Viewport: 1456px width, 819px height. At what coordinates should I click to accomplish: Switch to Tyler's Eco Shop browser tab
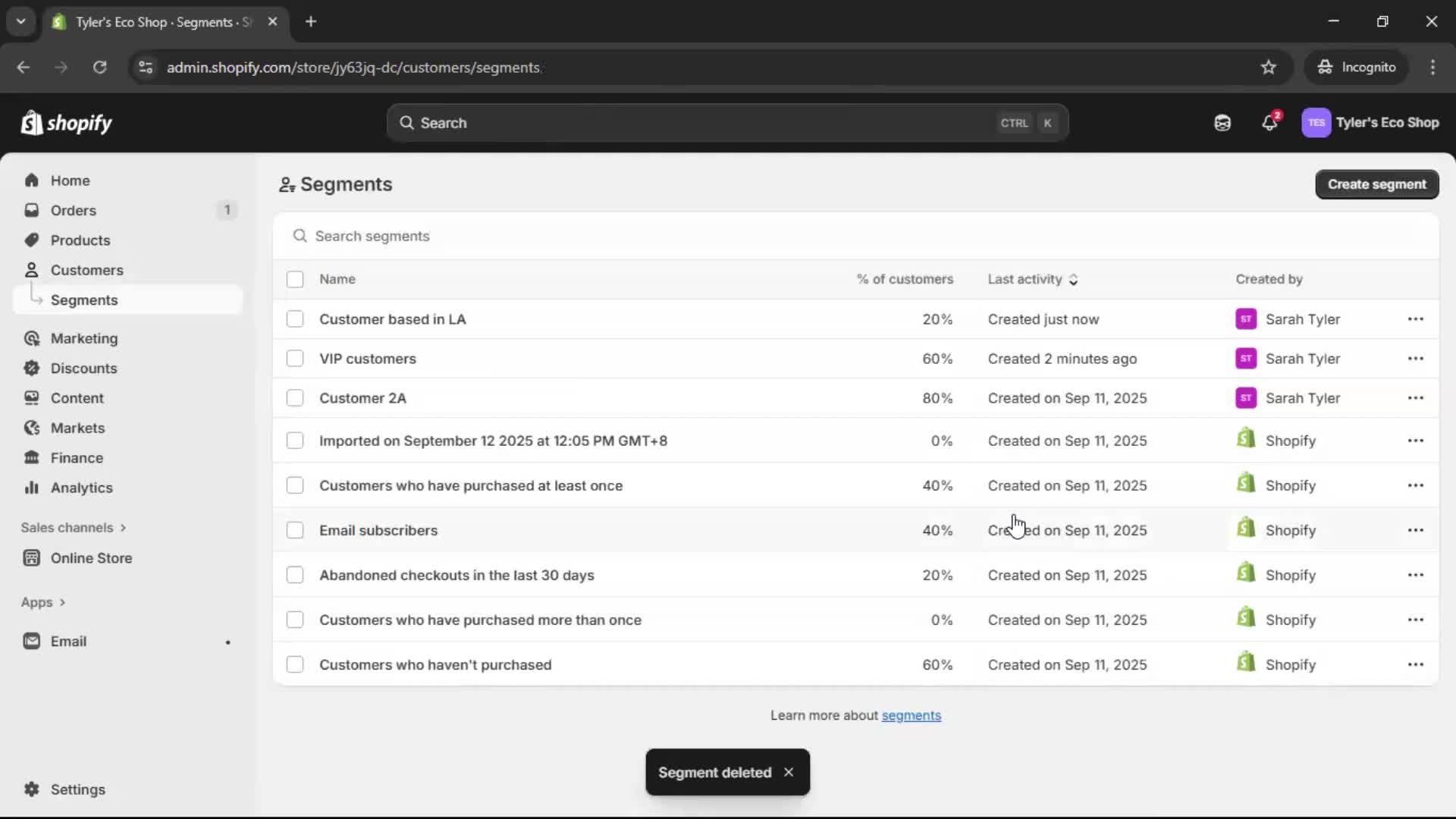point(152,22)
